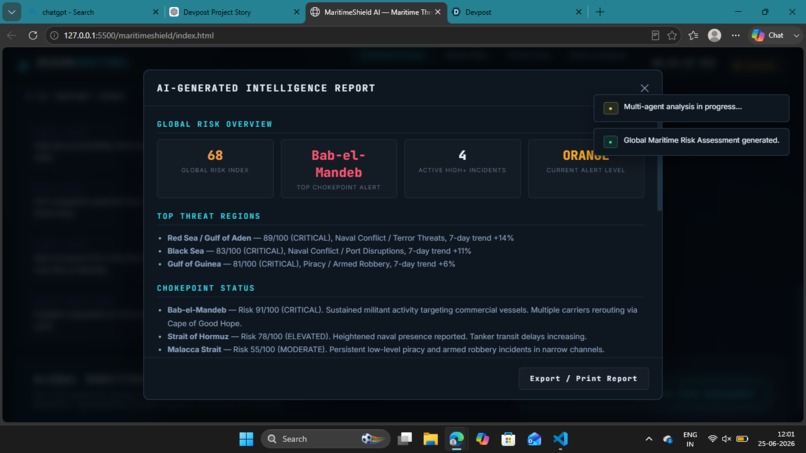Image resolution: width=806 pixels, height=453 pixels.
Task: Click Red Sea / Gulf of Aden entry
Action: pos(340,238)
